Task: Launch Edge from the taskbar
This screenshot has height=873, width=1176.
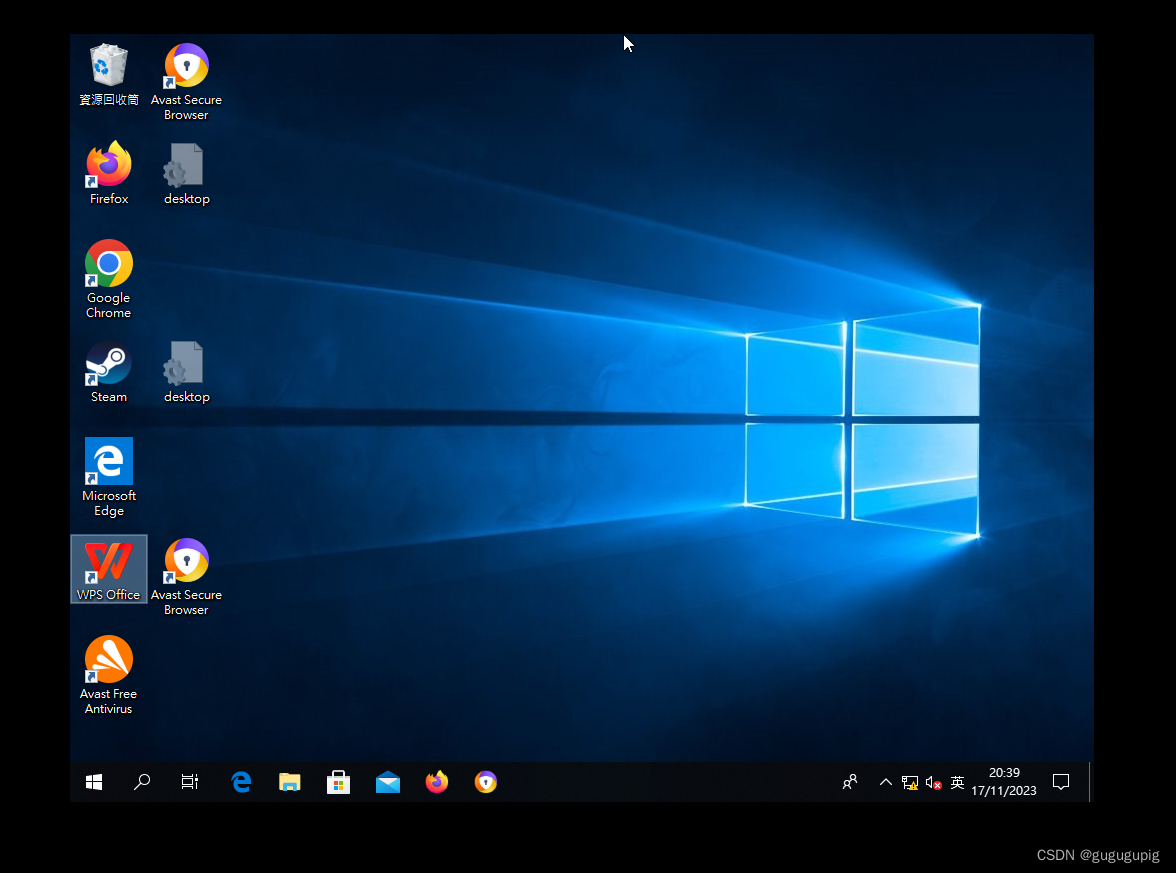Action: (x=241, y=782)
